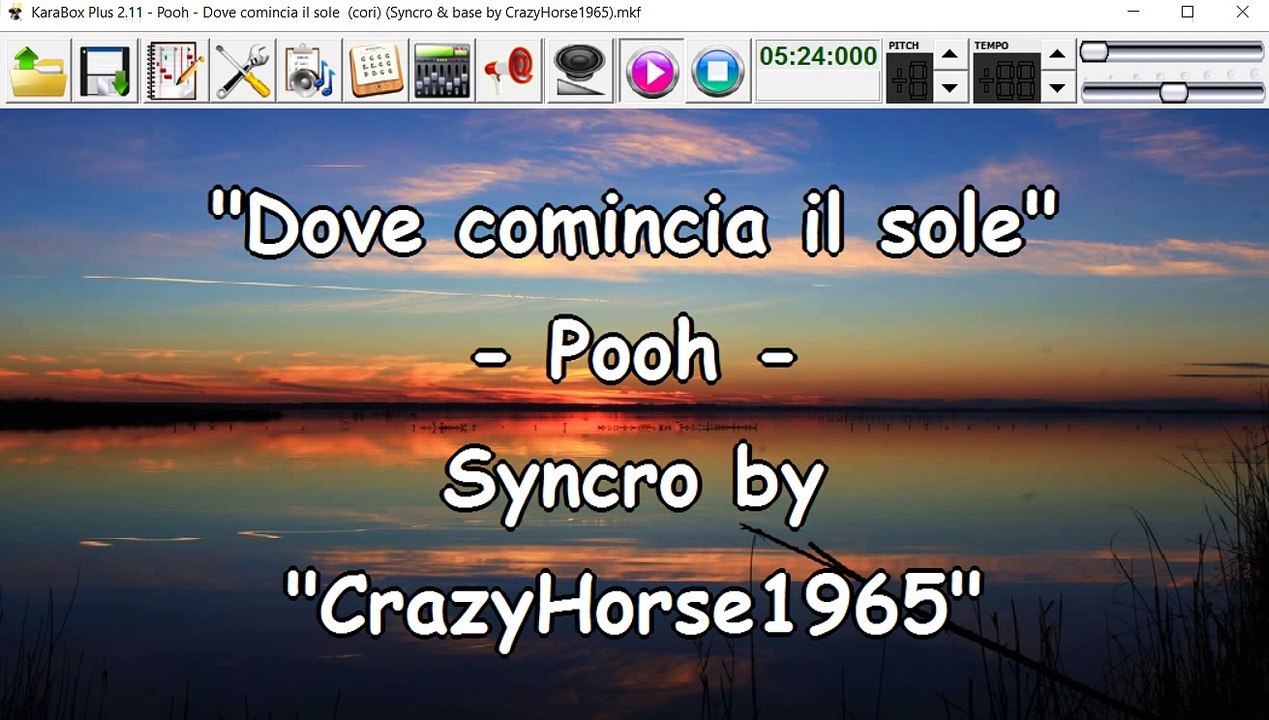1269x720 pixels.
Task: Minimize the KaraBox Plus window
Action: (x=1133, y=13)
